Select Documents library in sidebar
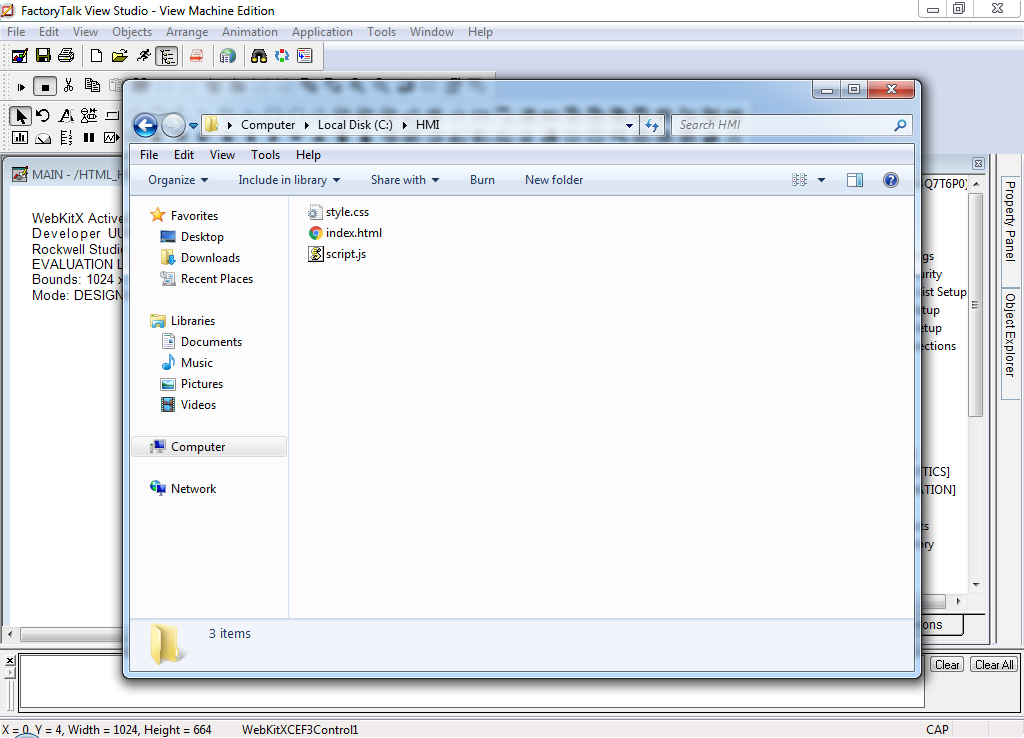The height and width of the screenshot is (738, 1024). point(201,342)
